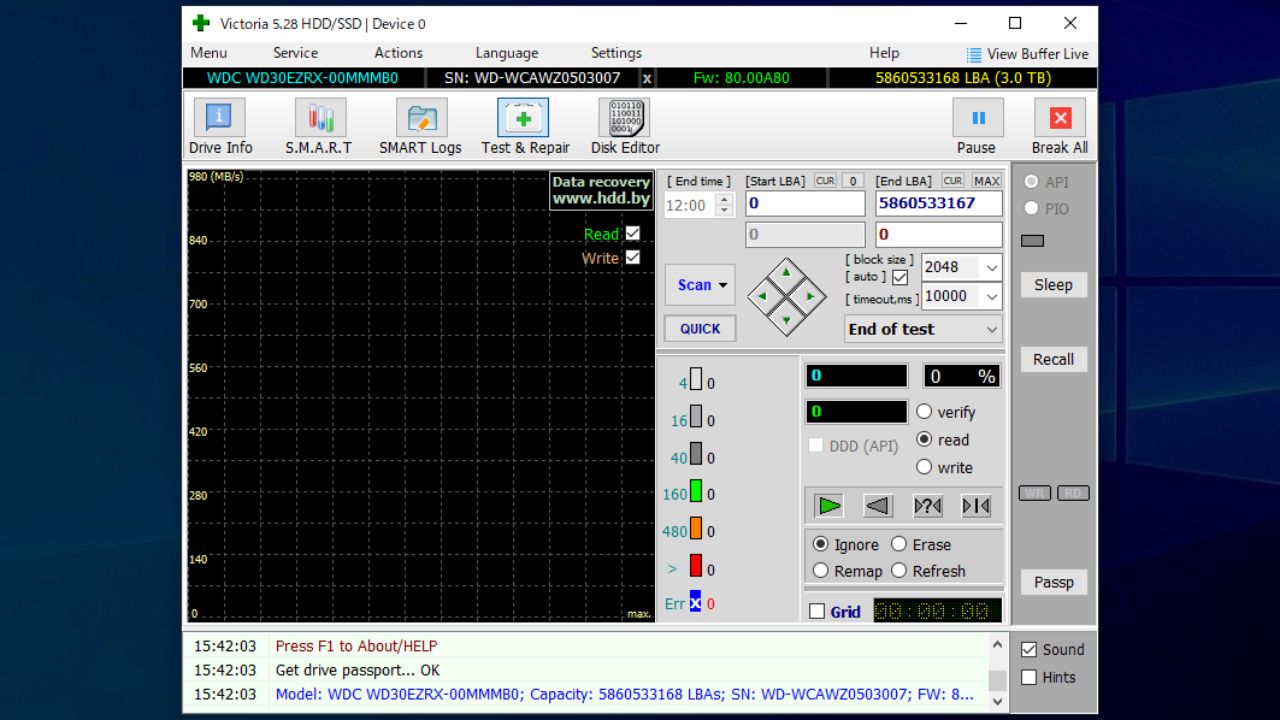Click the left arrow on the navigation diamond
This screenshot has height=720, width=1280.
point(762,296)
